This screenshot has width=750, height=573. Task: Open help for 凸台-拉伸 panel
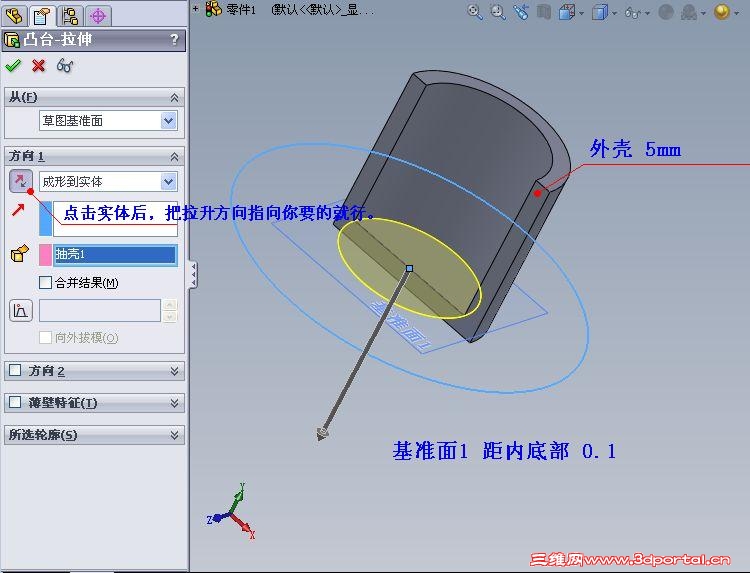pos(174,39)
